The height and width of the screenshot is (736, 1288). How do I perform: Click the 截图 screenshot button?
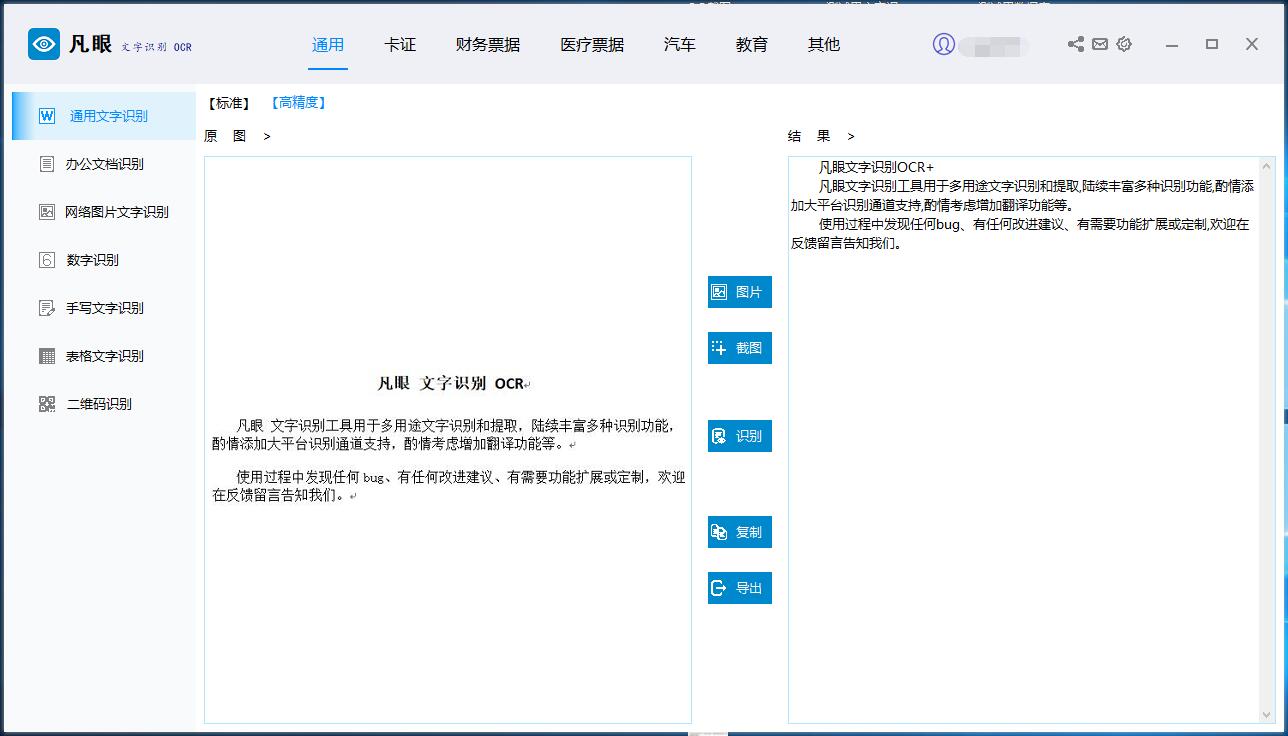[740, 348]
